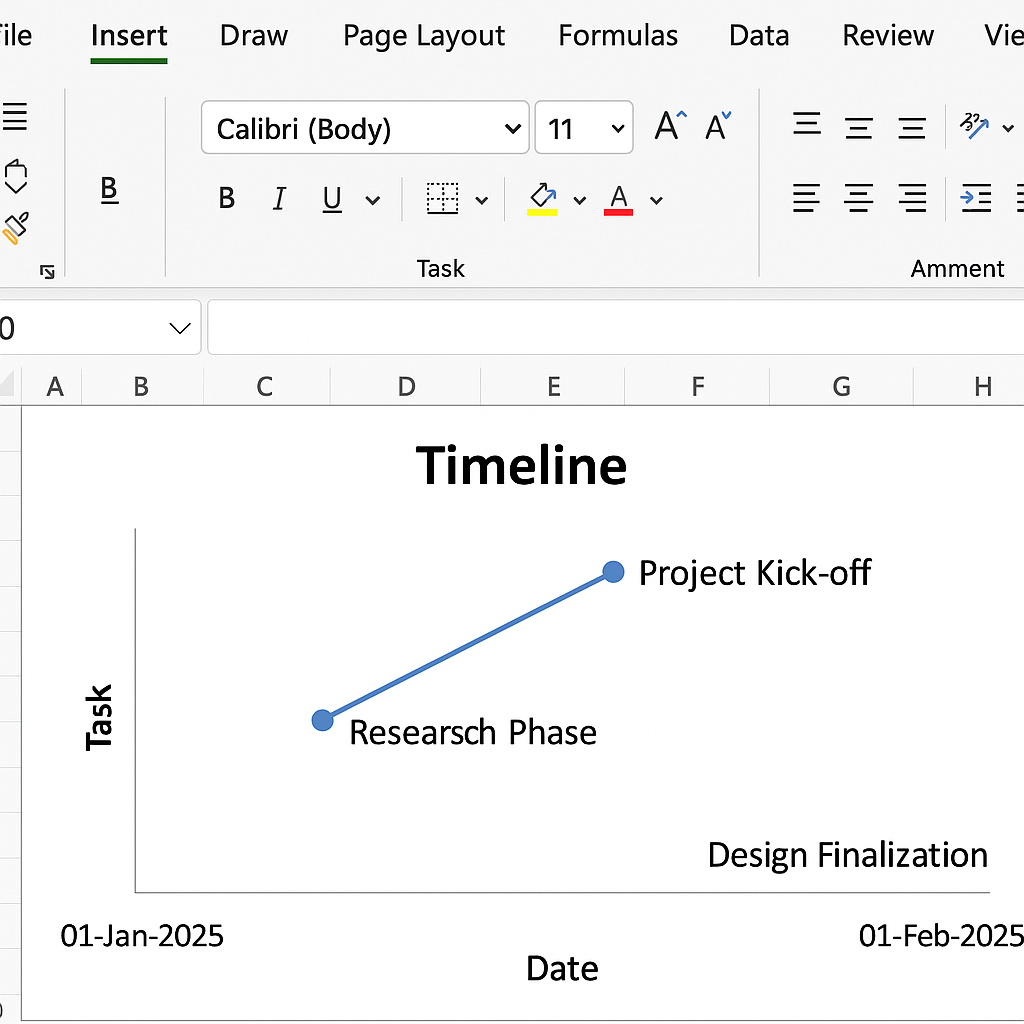Increase font size with the larger A icon
The height and width of the screenshot is (1024, 1024).
click(x=670, y=127)
